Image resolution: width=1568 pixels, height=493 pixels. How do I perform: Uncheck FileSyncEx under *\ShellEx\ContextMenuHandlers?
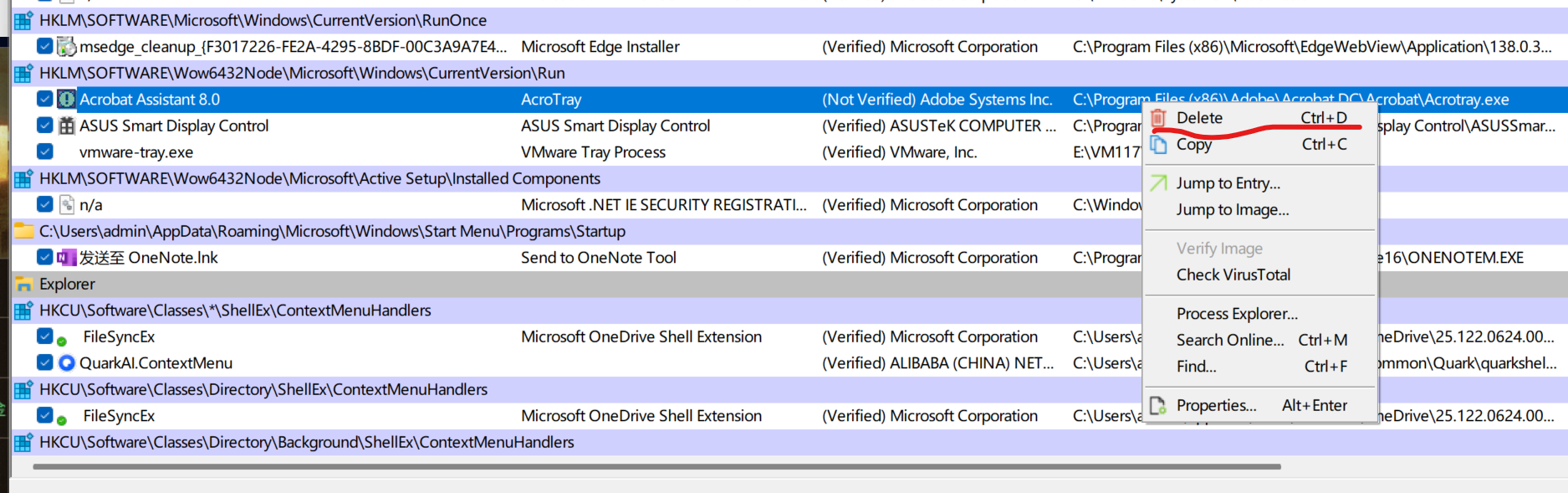(45, 336)
